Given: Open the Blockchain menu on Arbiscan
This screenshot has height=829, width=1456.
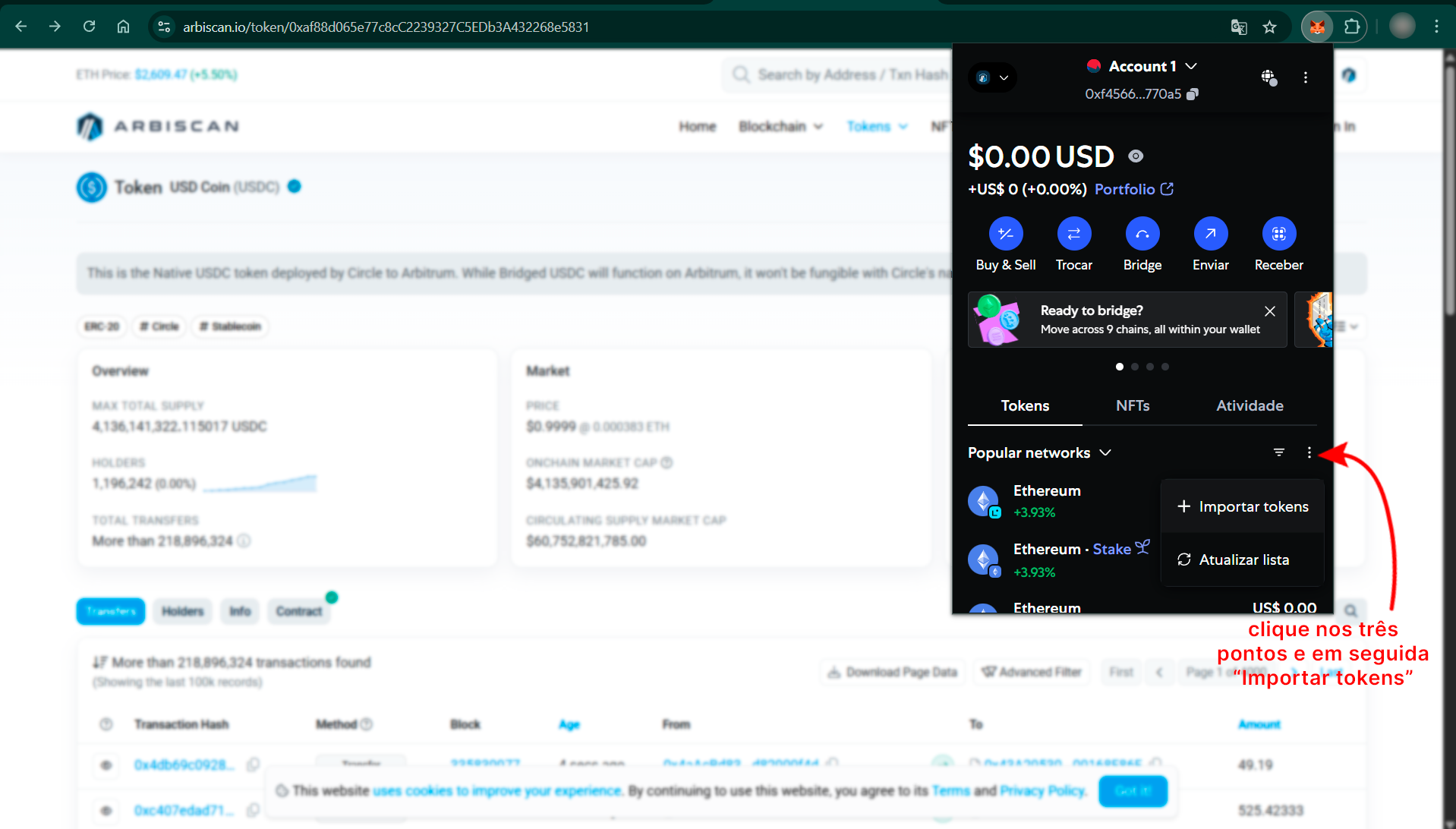Looking at the screenshot, I should [x=780, y=126].
